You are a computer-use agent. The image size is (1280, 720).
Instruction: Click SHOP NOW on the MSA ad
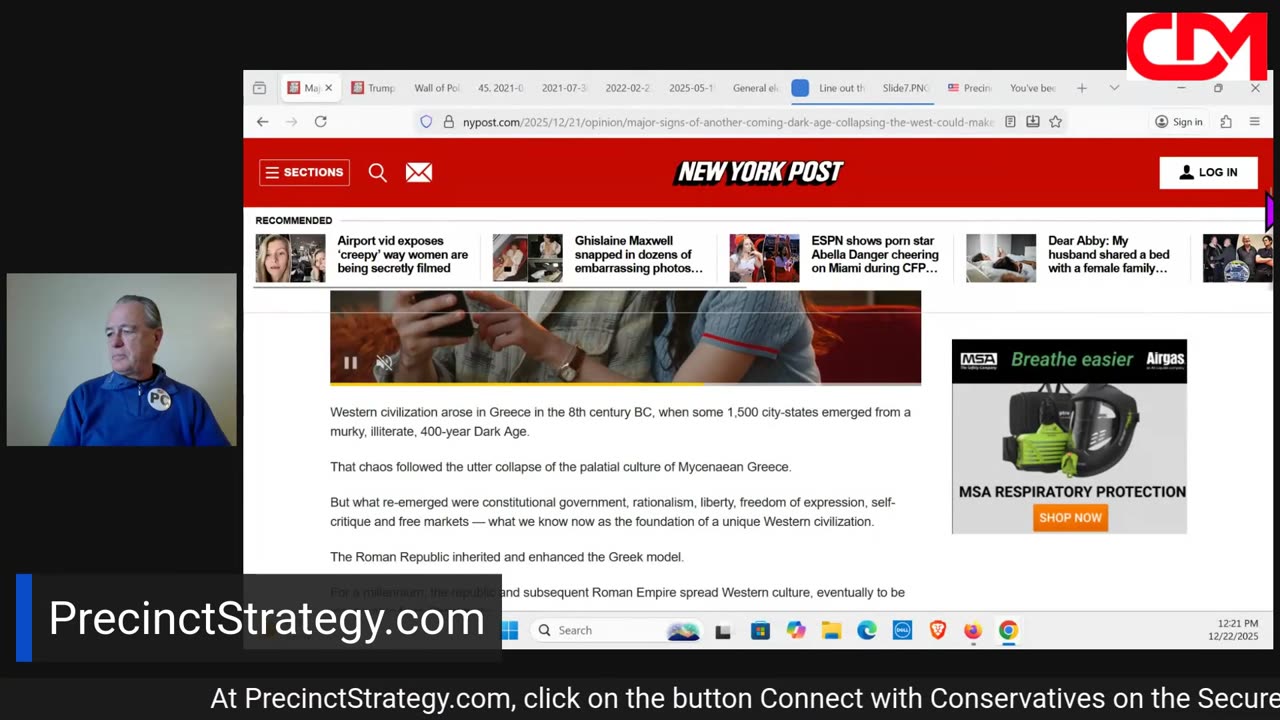click(x=1070, y=517)
